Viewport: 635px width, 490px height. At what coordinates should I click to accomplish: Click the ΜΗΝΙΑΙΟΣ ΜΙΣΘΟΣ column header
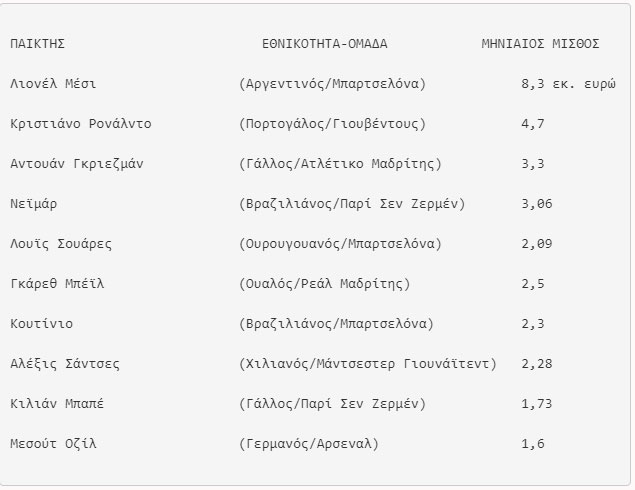(540, 44)
